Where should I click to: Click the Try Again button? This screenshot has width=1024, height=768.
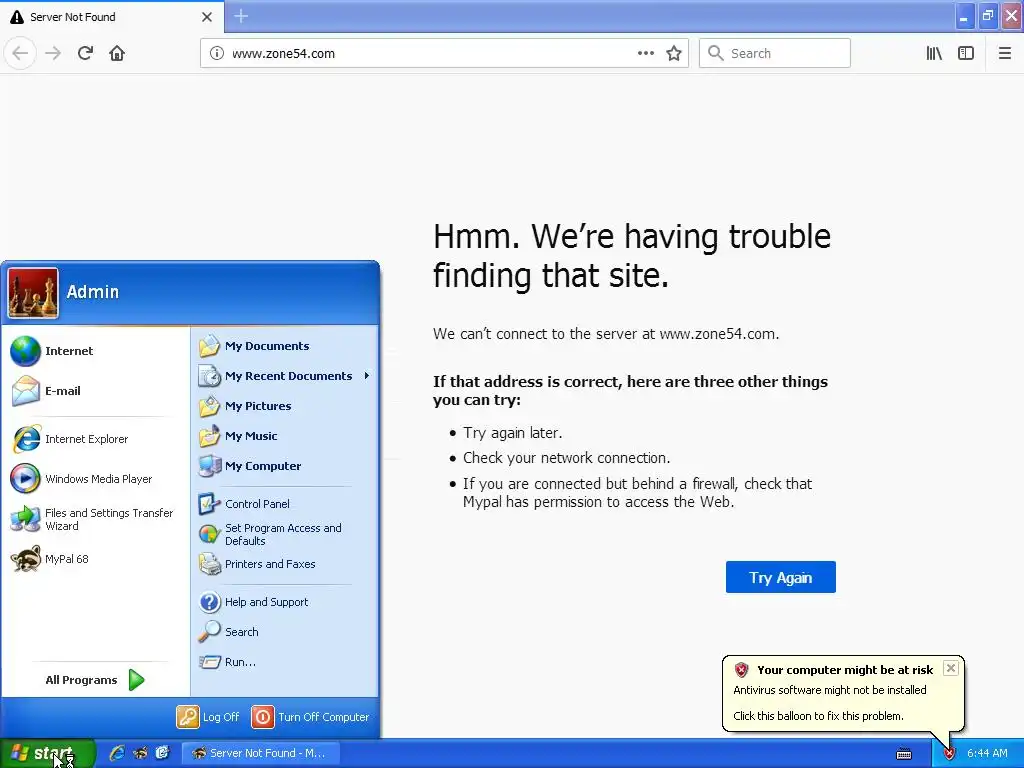coord(780,577)
